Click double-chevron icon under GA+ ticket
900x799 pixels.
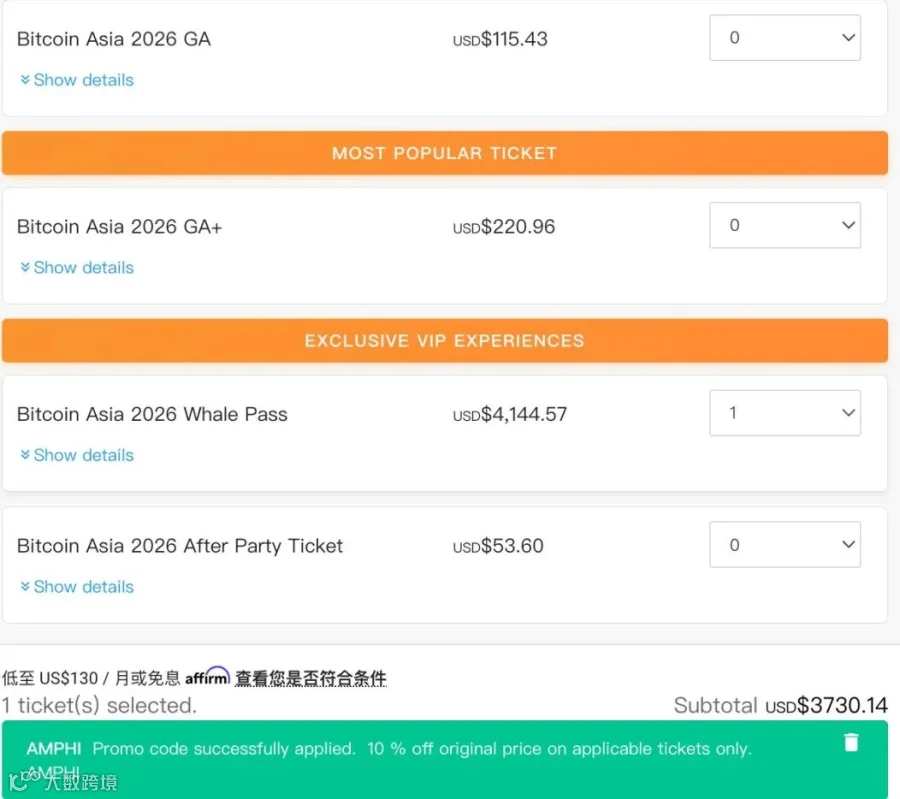[x=25, y=267]
